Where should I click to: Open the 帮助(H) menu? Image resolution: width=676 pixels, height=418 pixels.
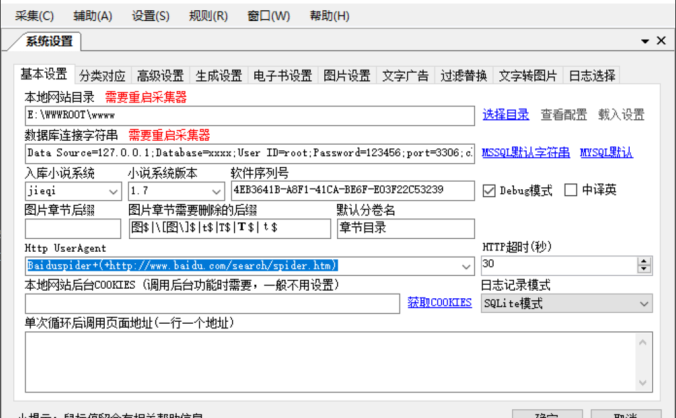click(329, 16)
